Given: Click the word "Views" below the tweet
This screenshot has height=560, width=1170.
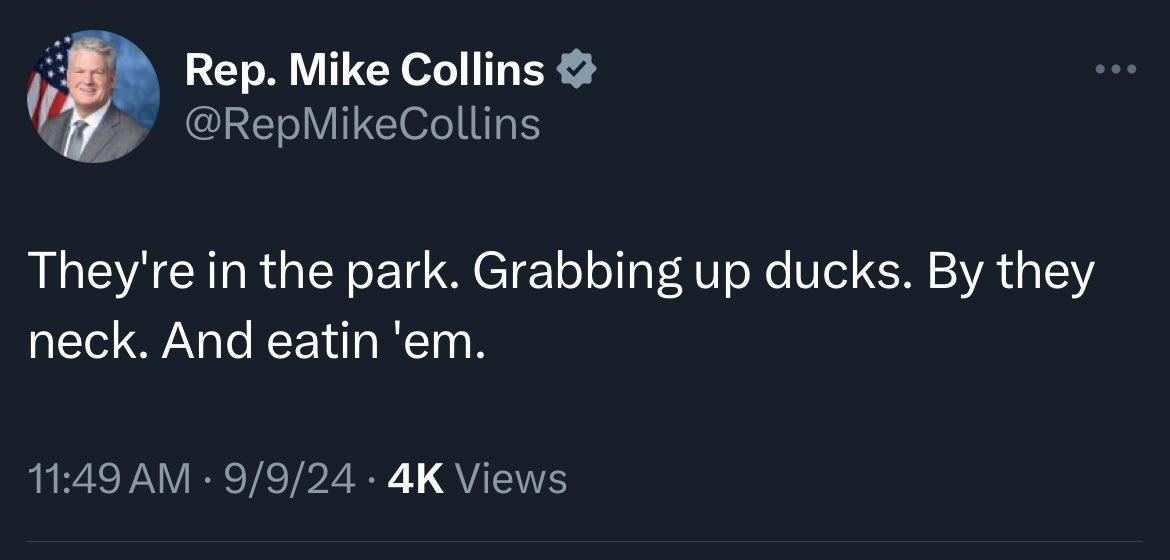Looking at the screenshot, I should (511, 479).
